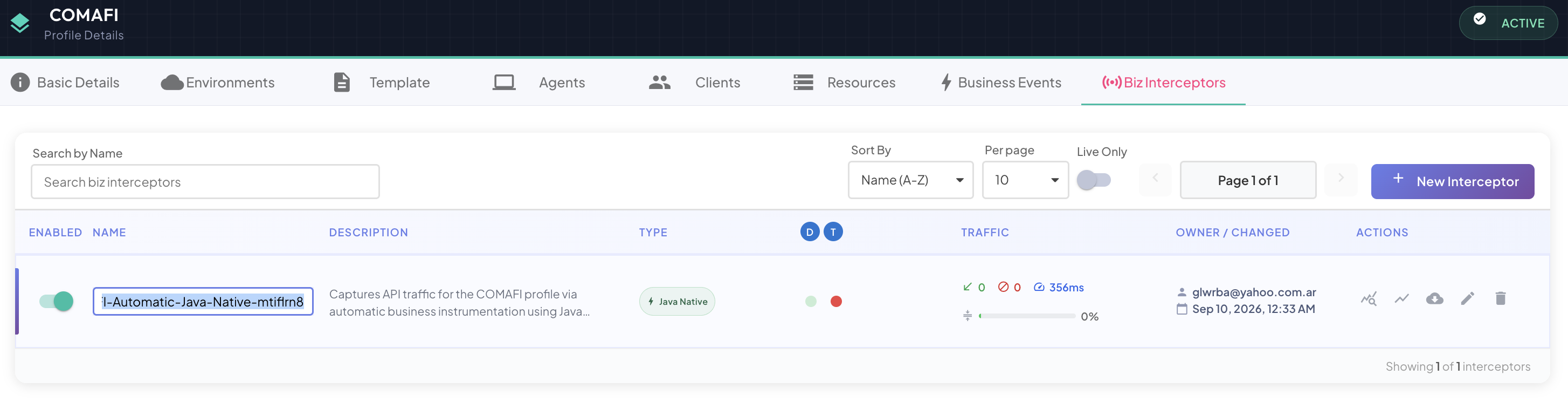The image size is (1568, 409).
Task: Open the trend line chart icon
Action: coord(1402,299)
